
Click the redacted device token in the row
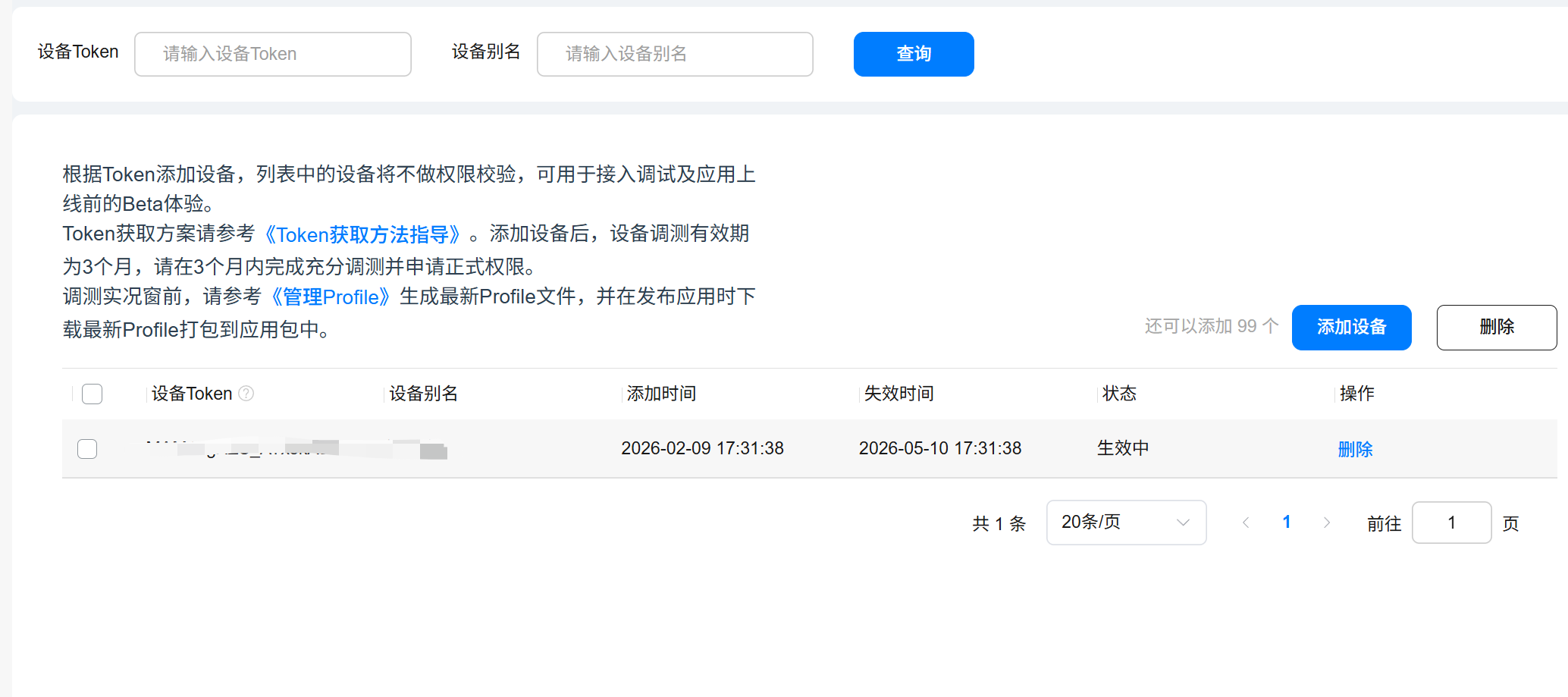(296, 449)
